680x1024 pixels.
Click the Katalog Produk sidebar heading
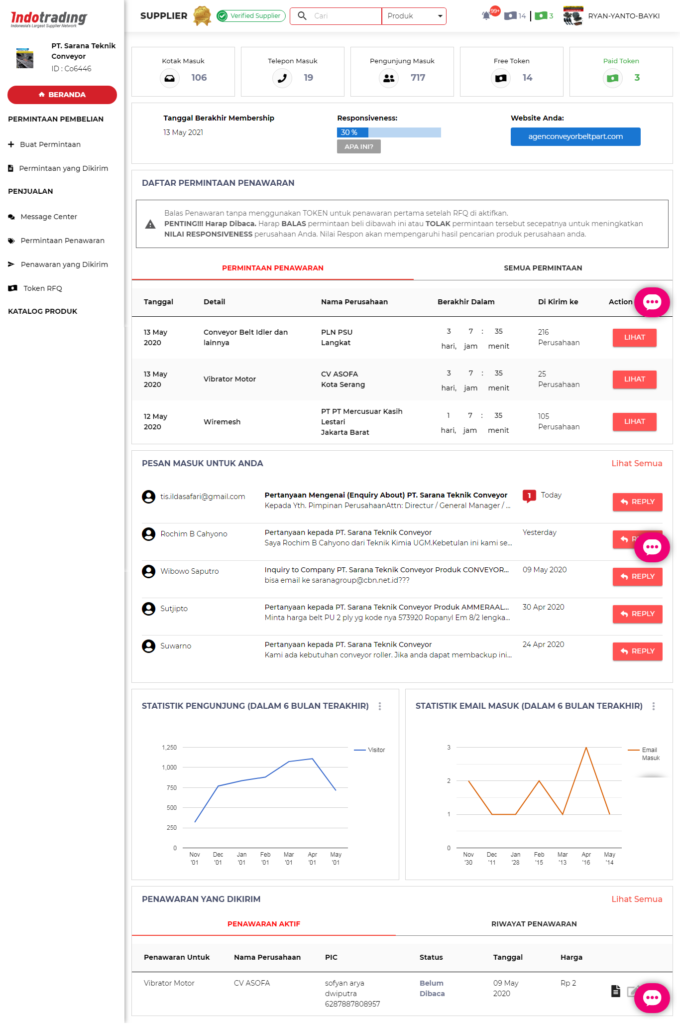(x=42, y=312)
